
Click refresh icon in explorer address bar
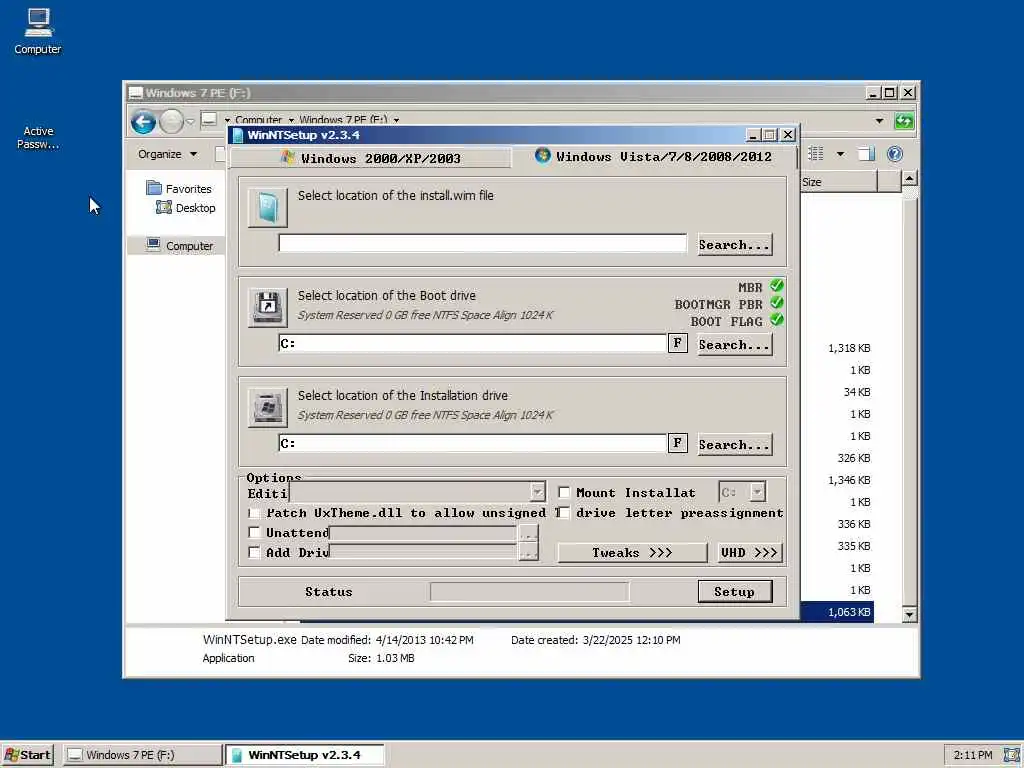click(904, 121)
